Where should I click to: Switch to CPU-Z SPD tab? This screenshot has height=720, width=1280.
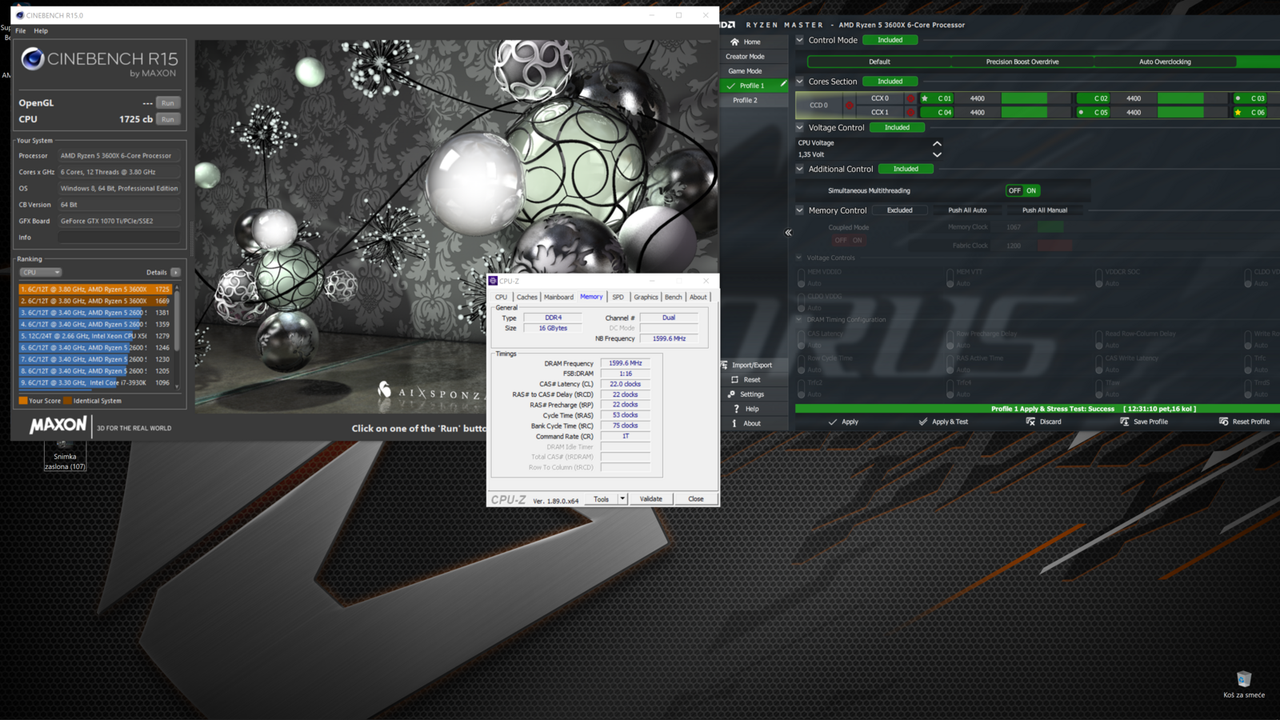[618, 297]
